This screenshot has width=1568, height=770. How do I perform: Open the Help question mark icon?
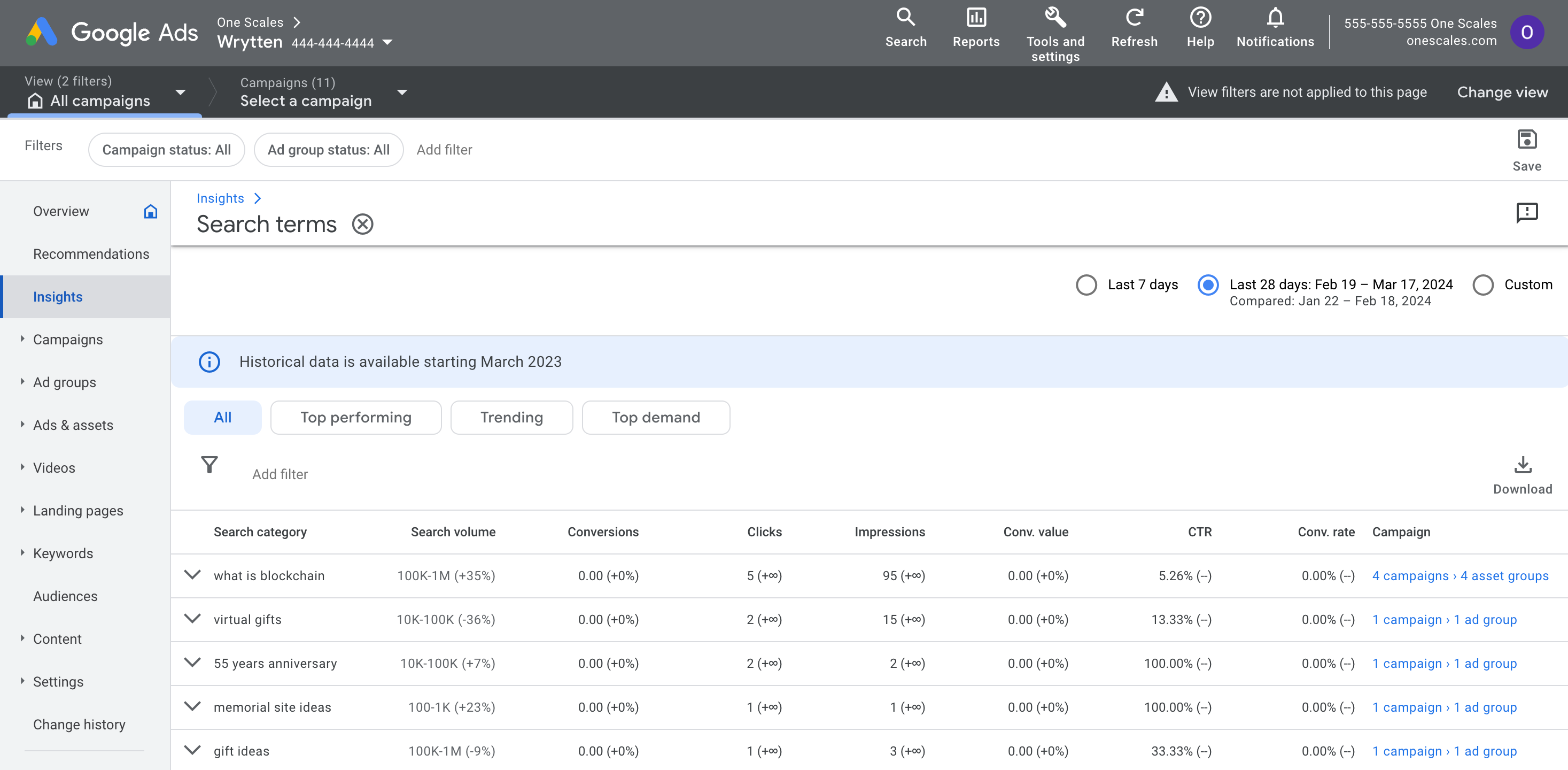tap(1200, 18)
